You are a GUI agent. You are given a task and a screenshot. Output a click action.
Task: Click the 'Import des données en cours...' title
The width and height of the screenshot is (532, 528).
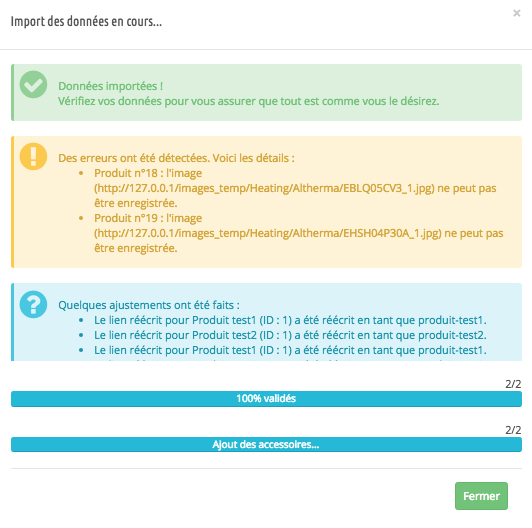pyautogui.click(x=86, y=21)
